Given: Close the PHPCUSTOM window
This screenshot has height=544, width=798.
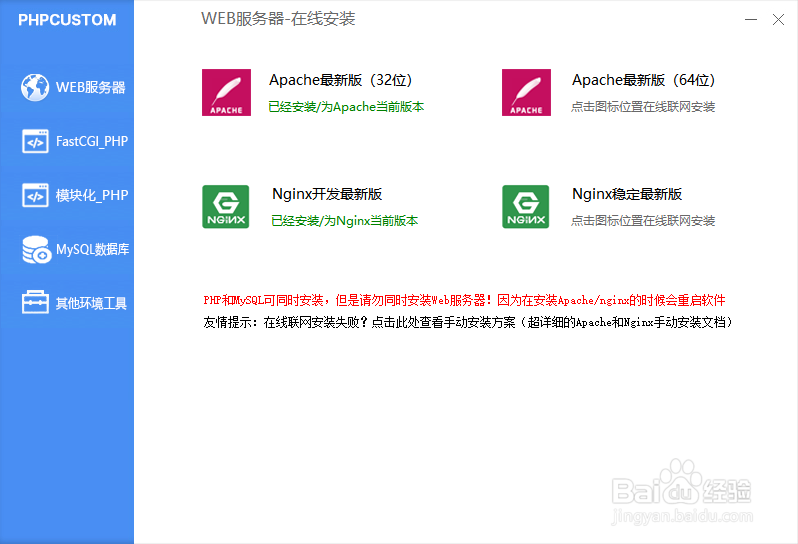Looking at the screenshot, I should [x=778, y=20].
